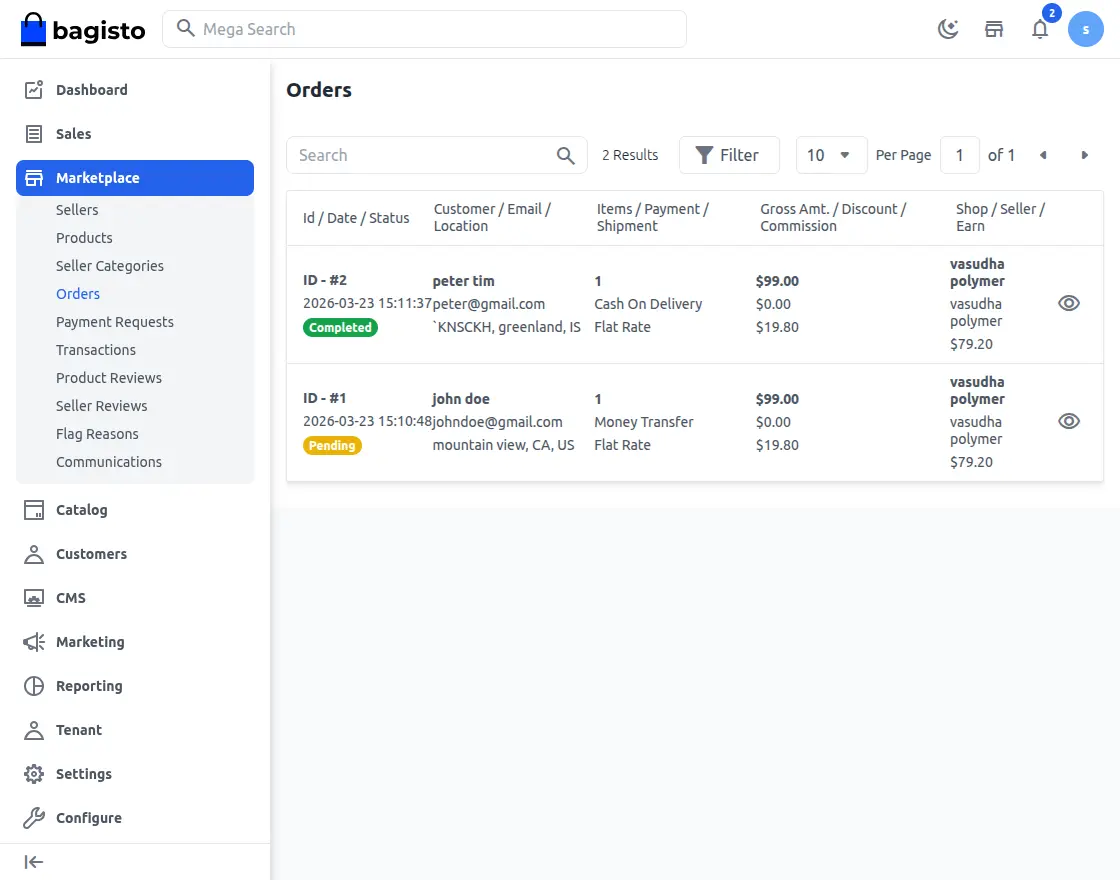Toggle dark mode moon icon

948,29
